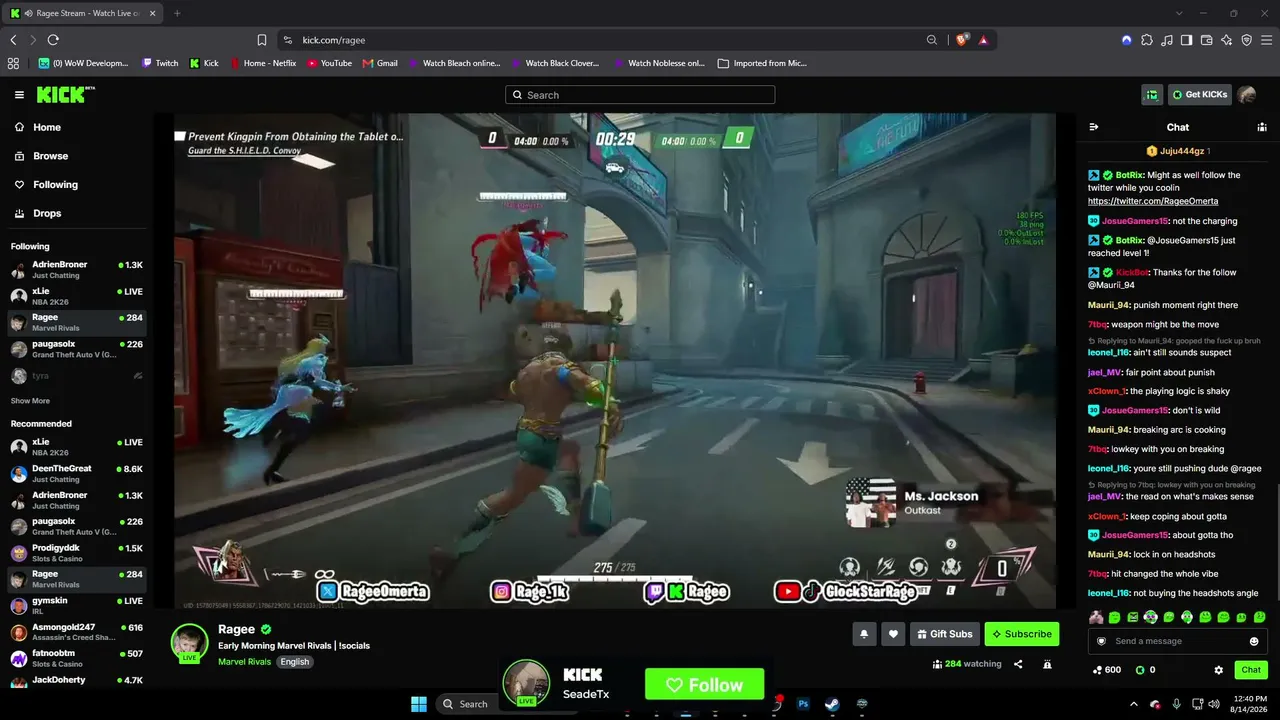Image resolution: width=1280 pixels, height=720 pixels.
Task: Open the Kick hamburger sidebar menu
Action: point(19,95)
